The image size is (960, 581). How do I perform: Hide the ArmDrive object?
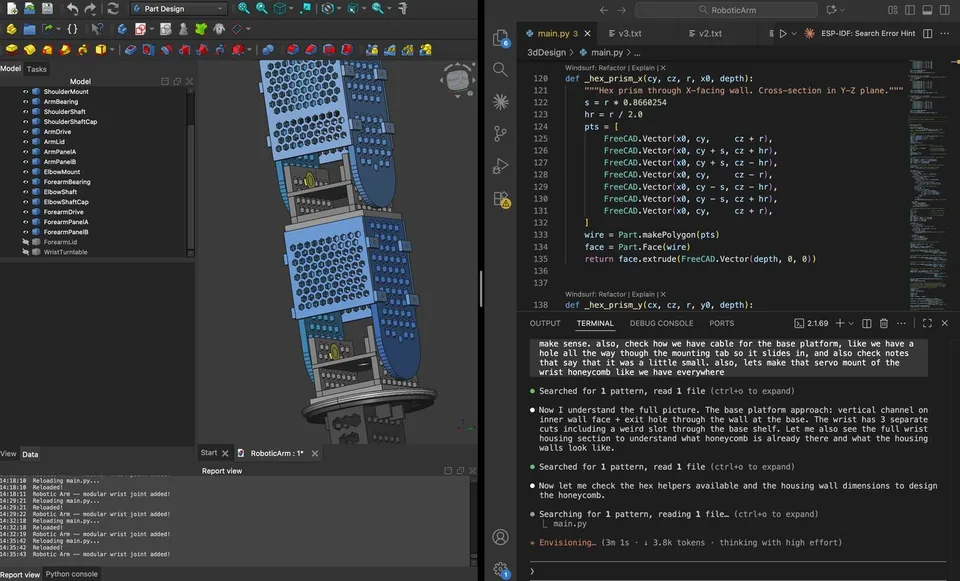tap(26, 132)
